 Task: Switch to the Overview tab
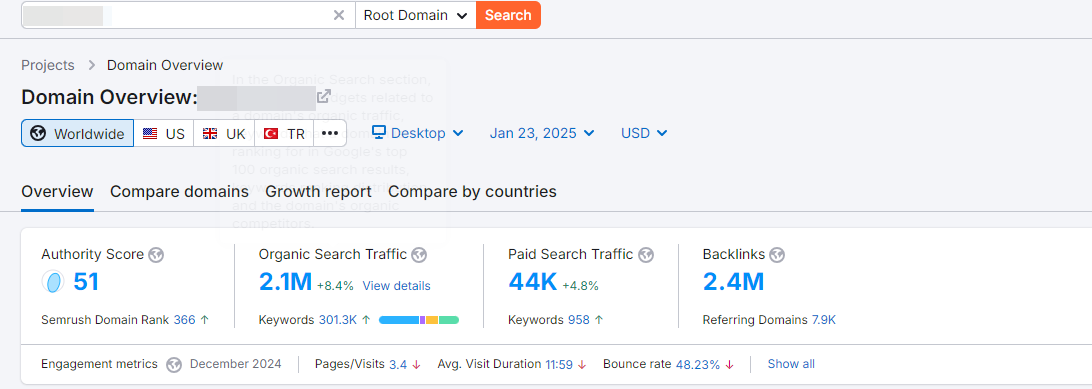point(57,191)
